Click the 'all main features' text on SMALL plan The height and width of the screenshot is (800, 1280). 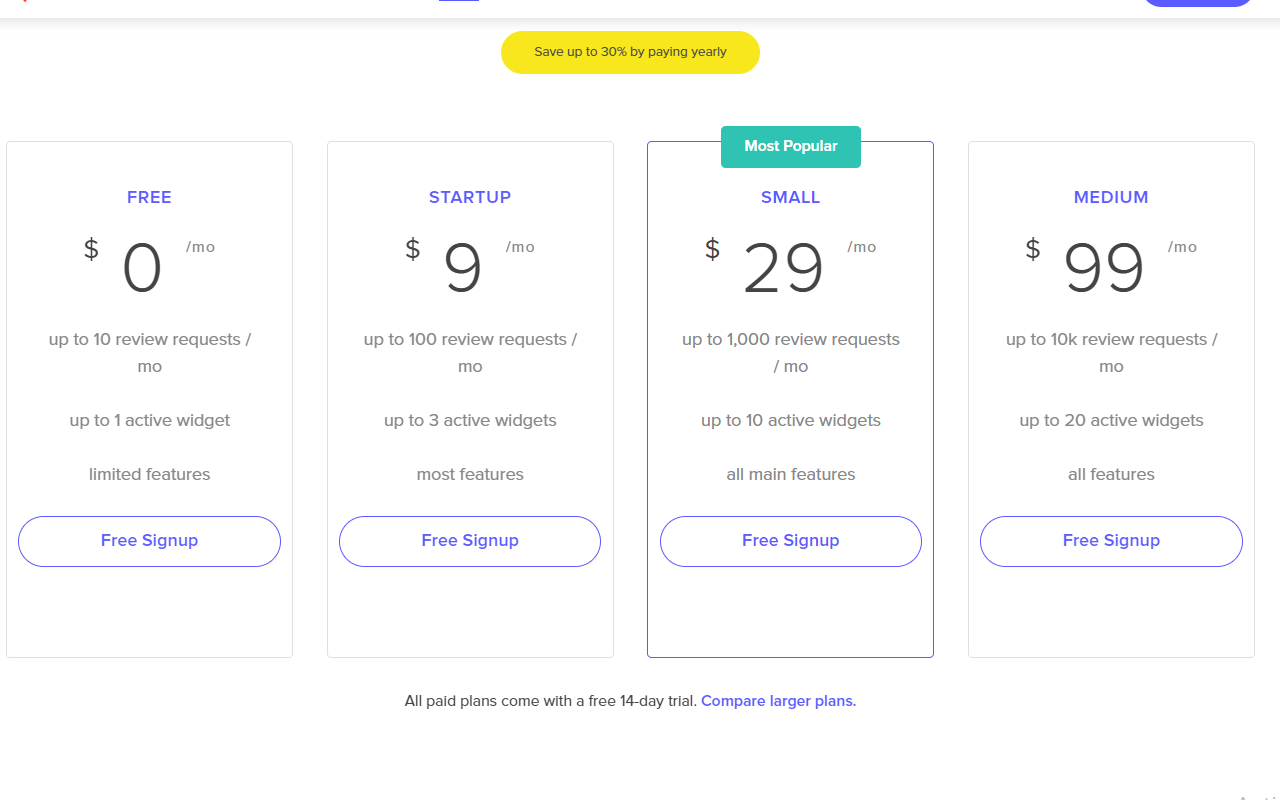click(790, 474)
